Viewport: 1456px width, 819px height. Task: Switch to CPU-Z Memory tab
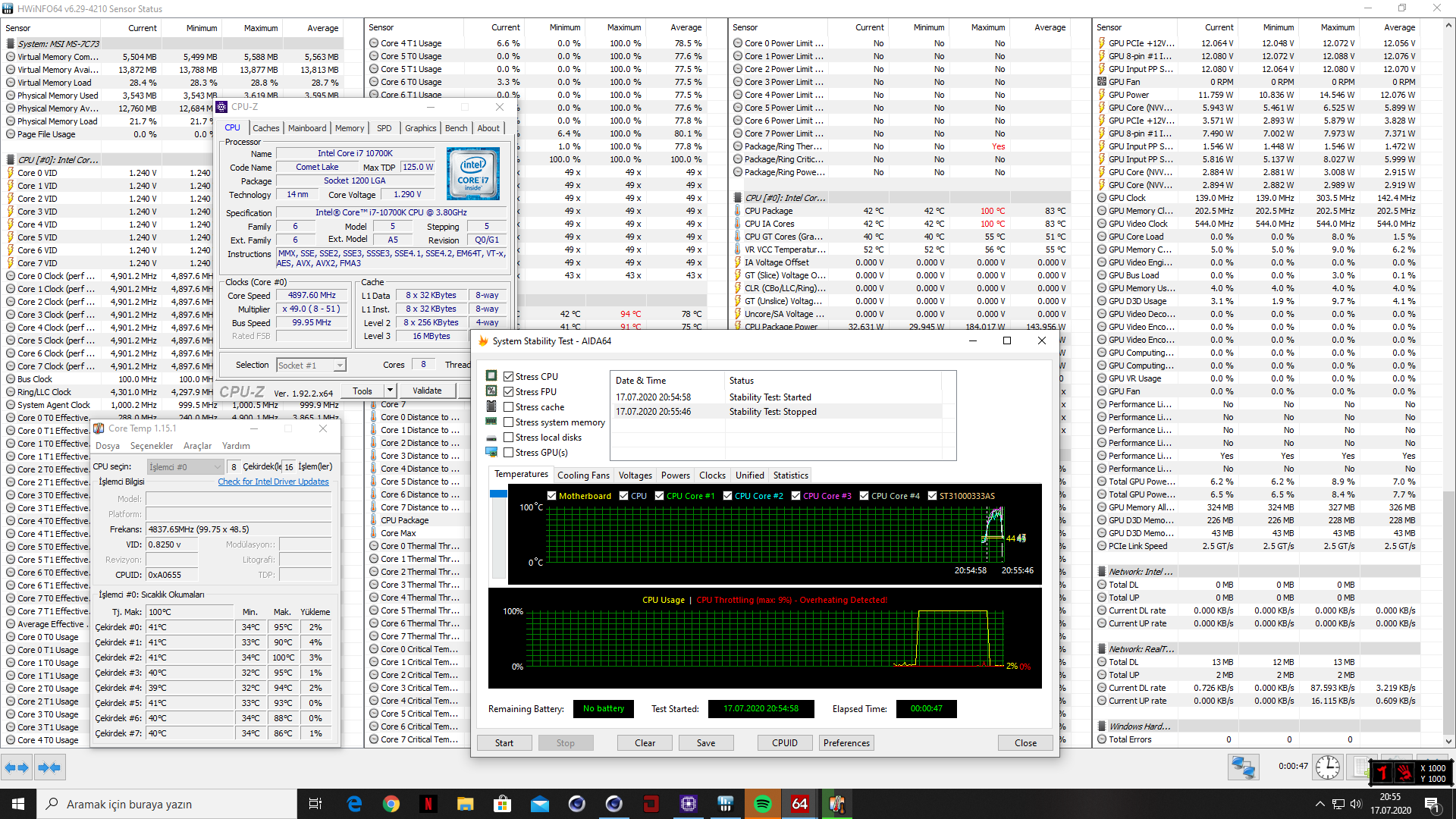click(350, 128)
